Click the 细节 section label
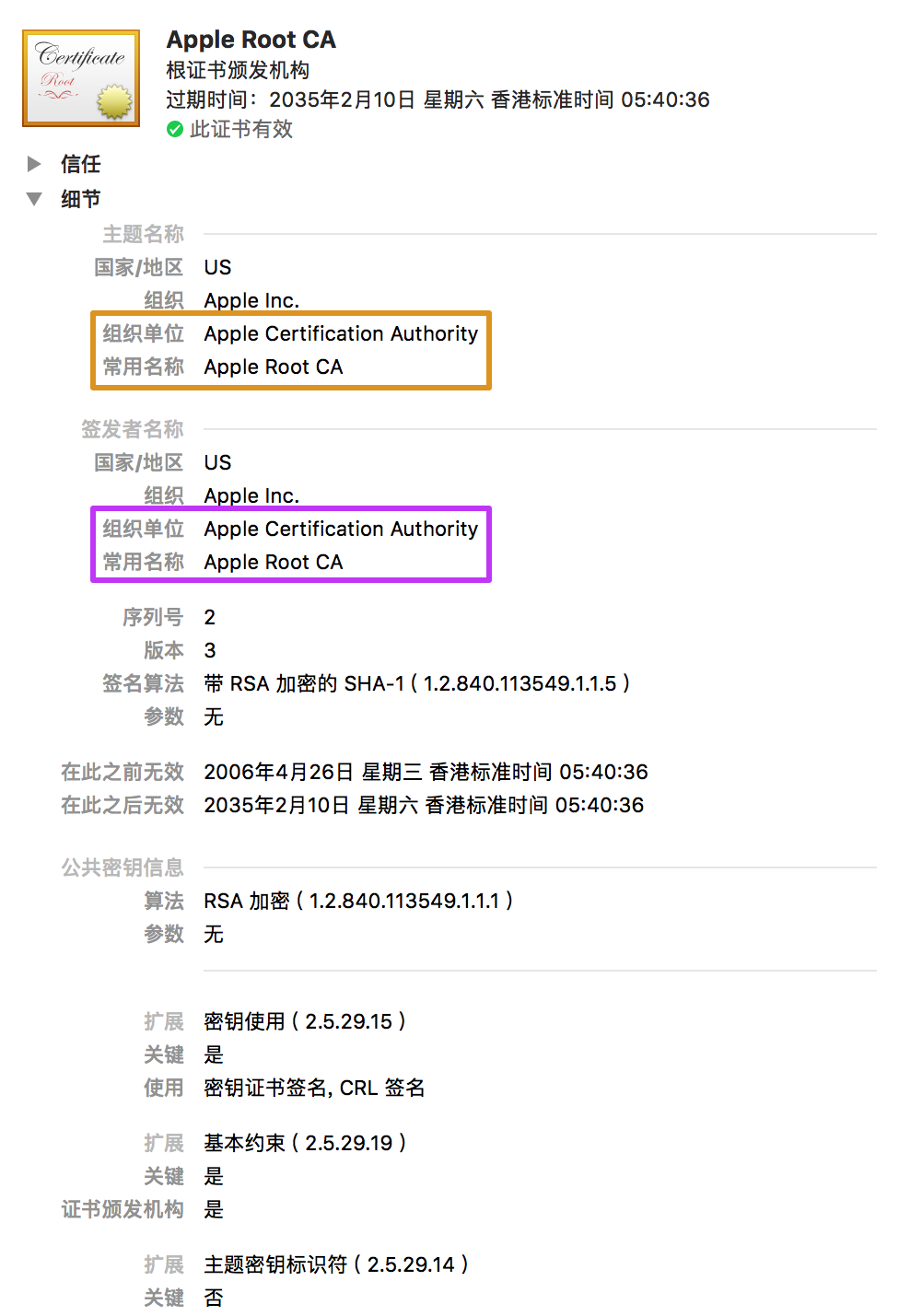899x1316 pixels. click(x=81, y=199)
